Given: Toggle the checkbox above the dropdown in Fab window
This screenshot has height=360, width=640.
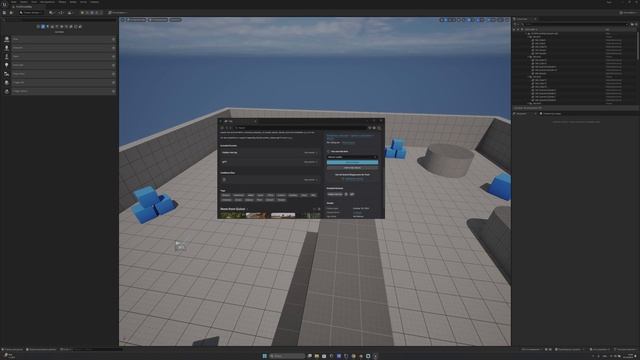Looking at the screenshot, I should point(329,151).
